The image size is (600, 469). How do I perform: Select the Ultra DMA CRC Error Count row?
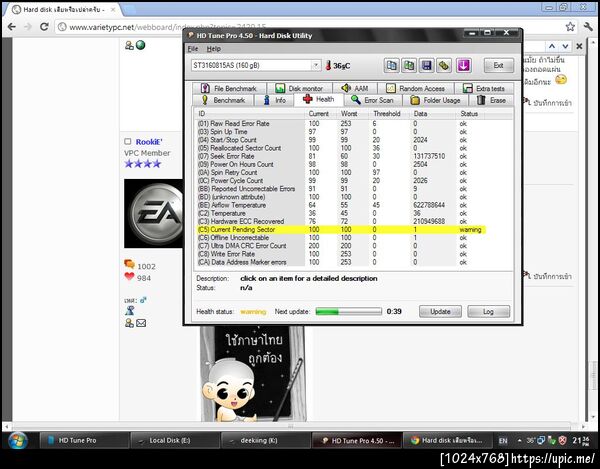click(x=341, y=246)
